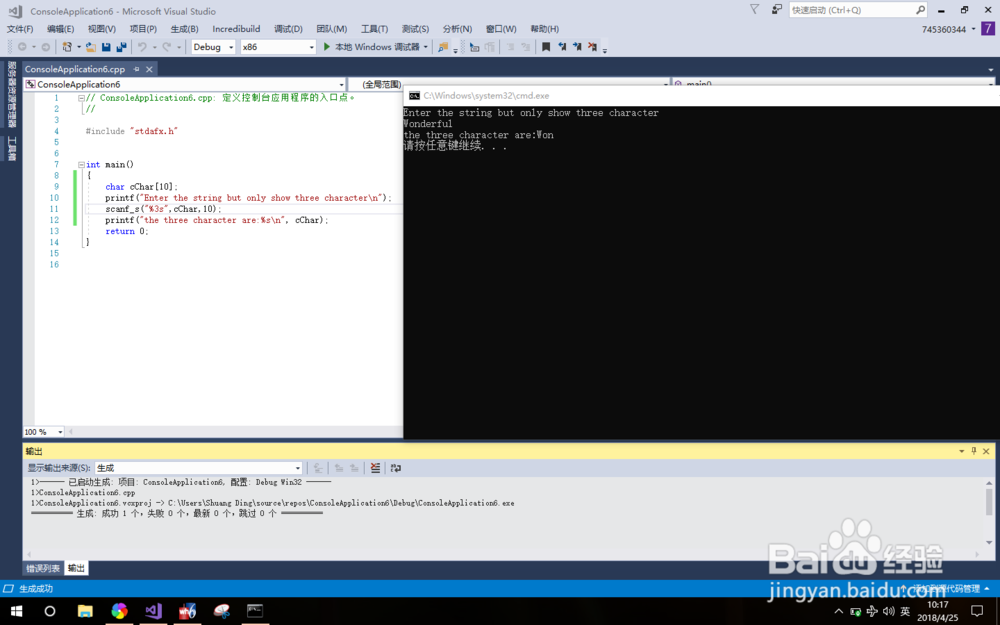
Task: Switch to the 错误列表 tab
Action: click(x=43, y=568)
